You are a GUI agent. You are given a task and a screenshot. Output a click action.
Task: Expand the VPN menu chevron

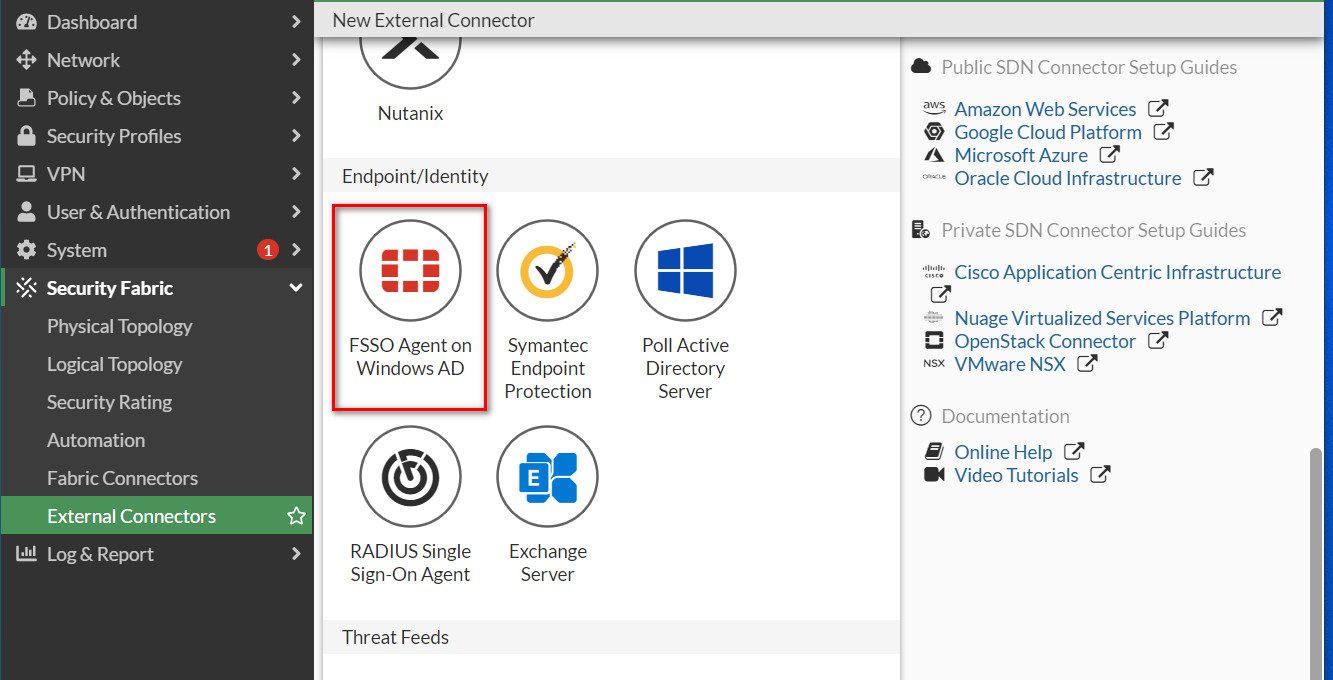[296, 174]
